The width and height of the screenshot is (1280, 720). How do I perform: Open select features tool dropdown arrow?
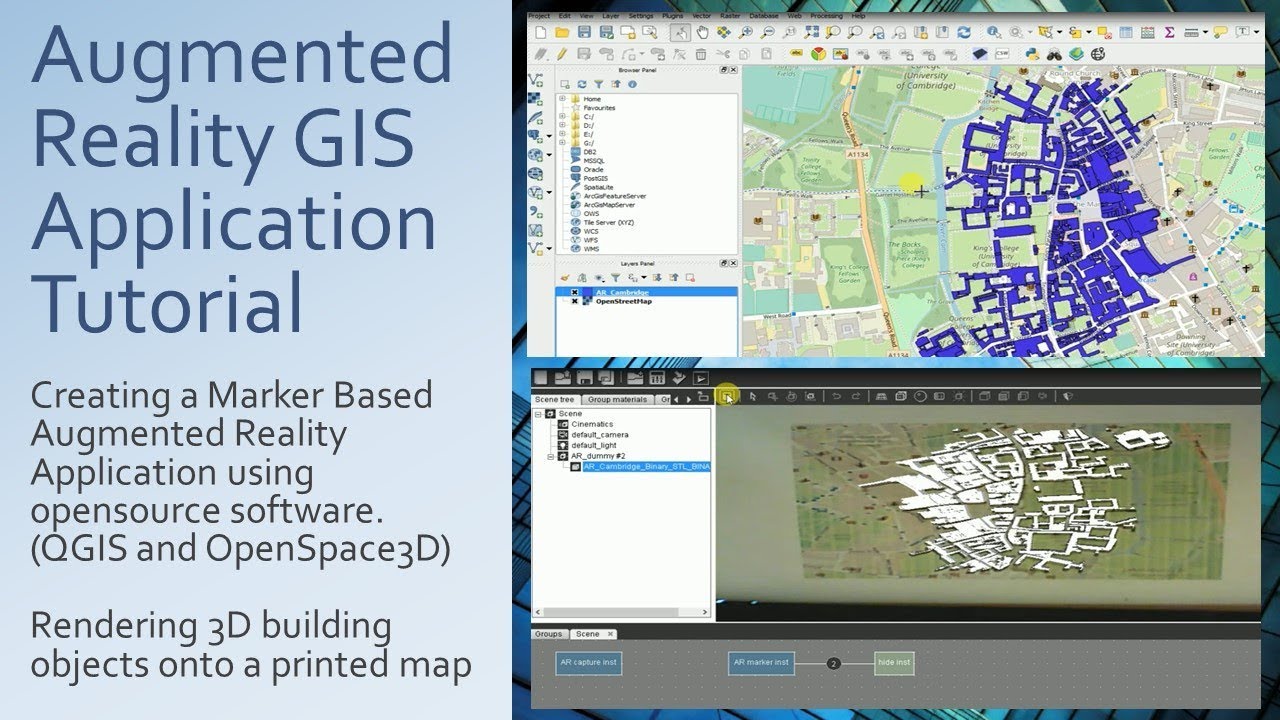(1060, 32)
